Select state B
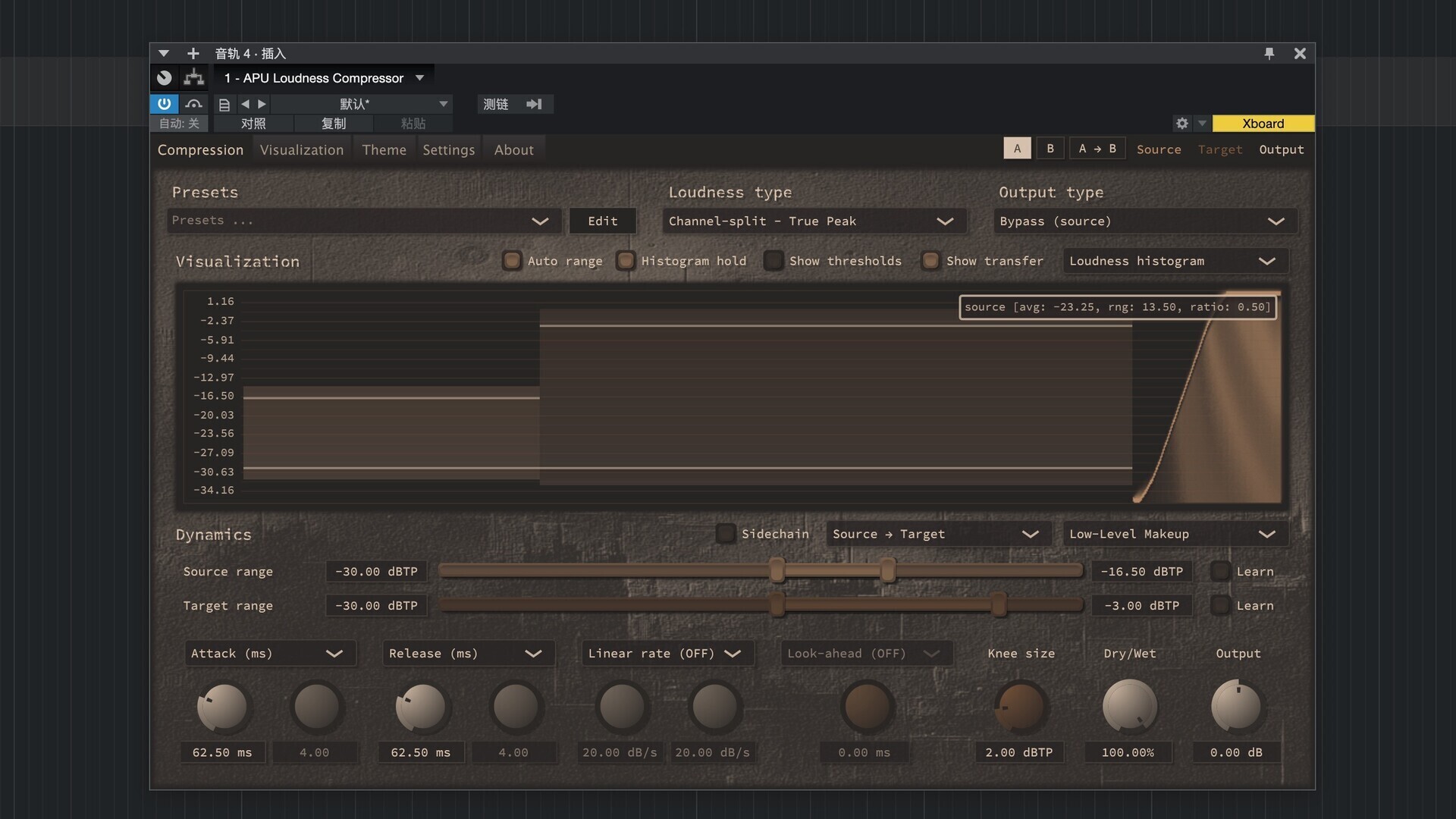The width and height of the screenshot is (1456, 819). pos(1050,149)
